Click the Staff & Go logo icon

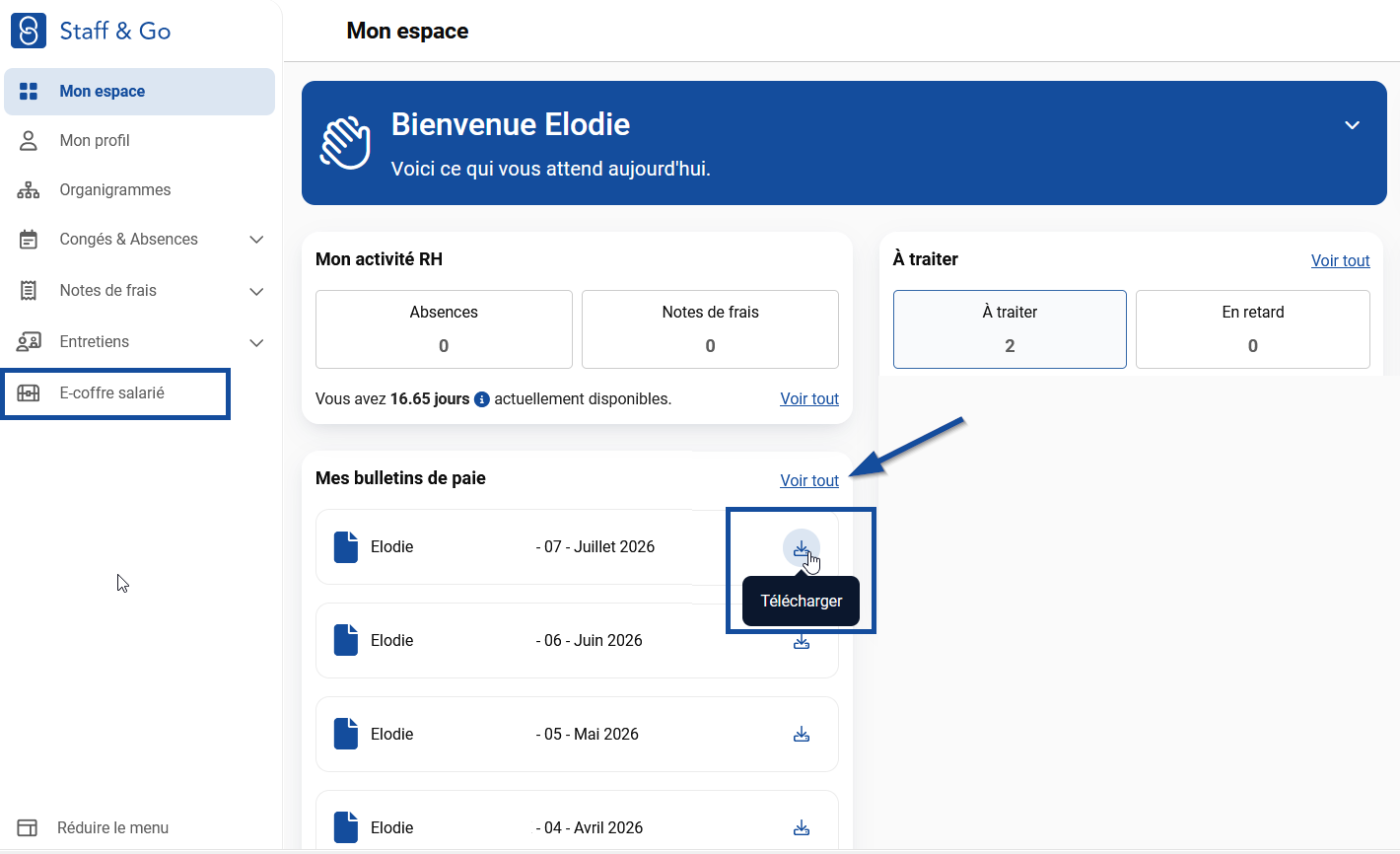29,31
